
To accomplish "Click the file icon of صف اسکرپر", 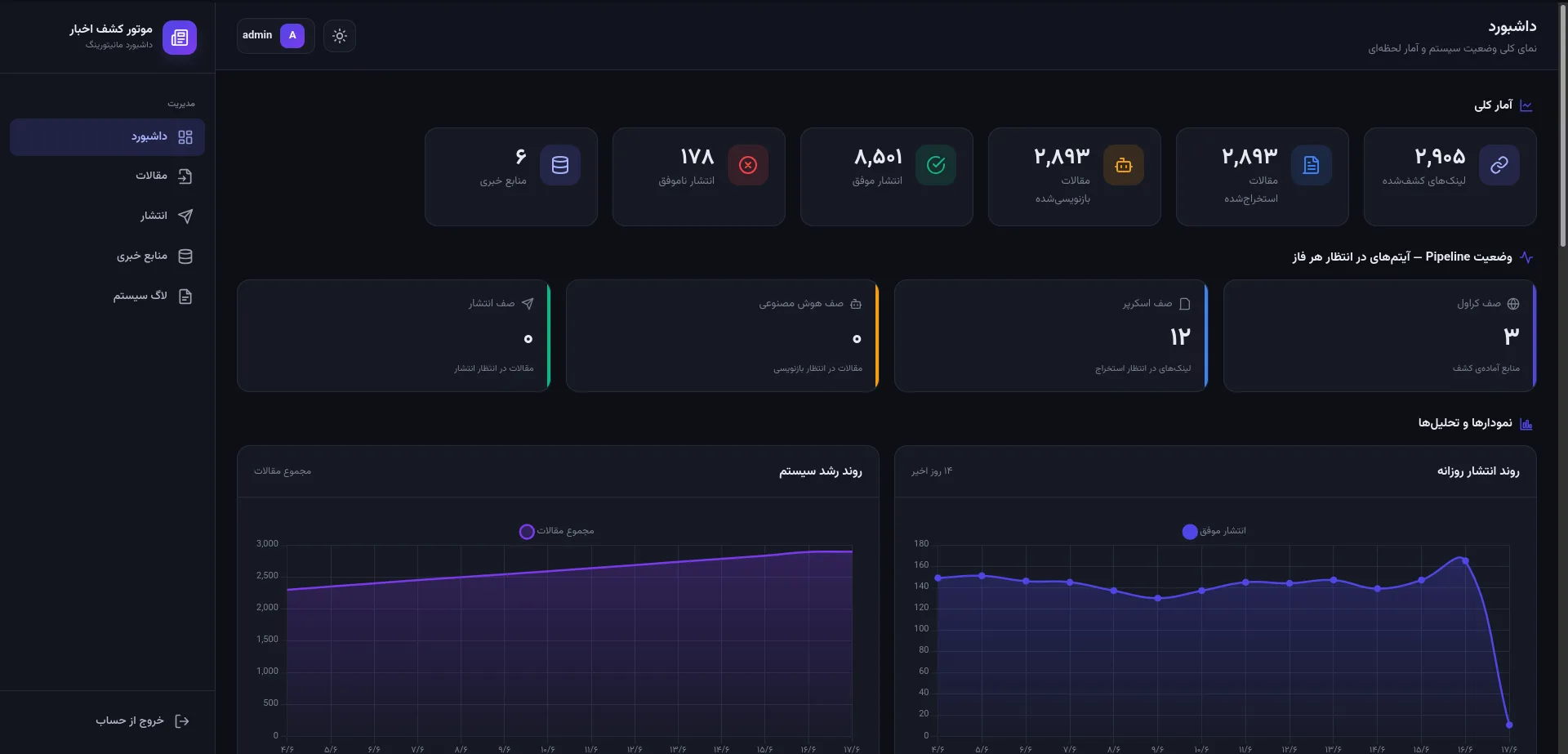I will click(1185, 304).
